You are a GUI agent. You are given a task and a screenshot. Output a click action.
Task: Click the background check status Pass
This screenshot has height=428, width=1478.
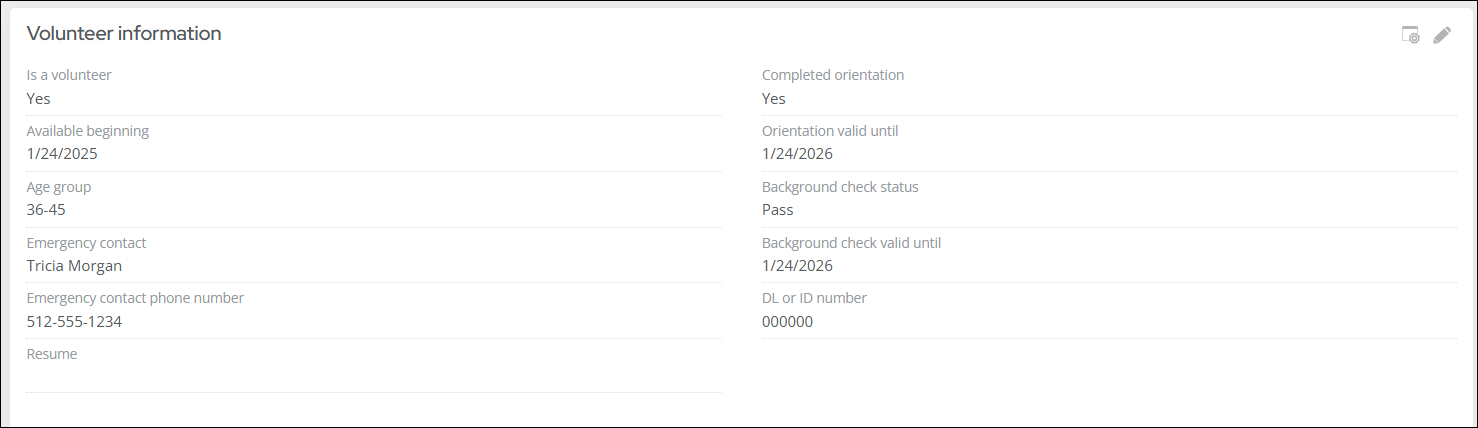tap(777, 210)
